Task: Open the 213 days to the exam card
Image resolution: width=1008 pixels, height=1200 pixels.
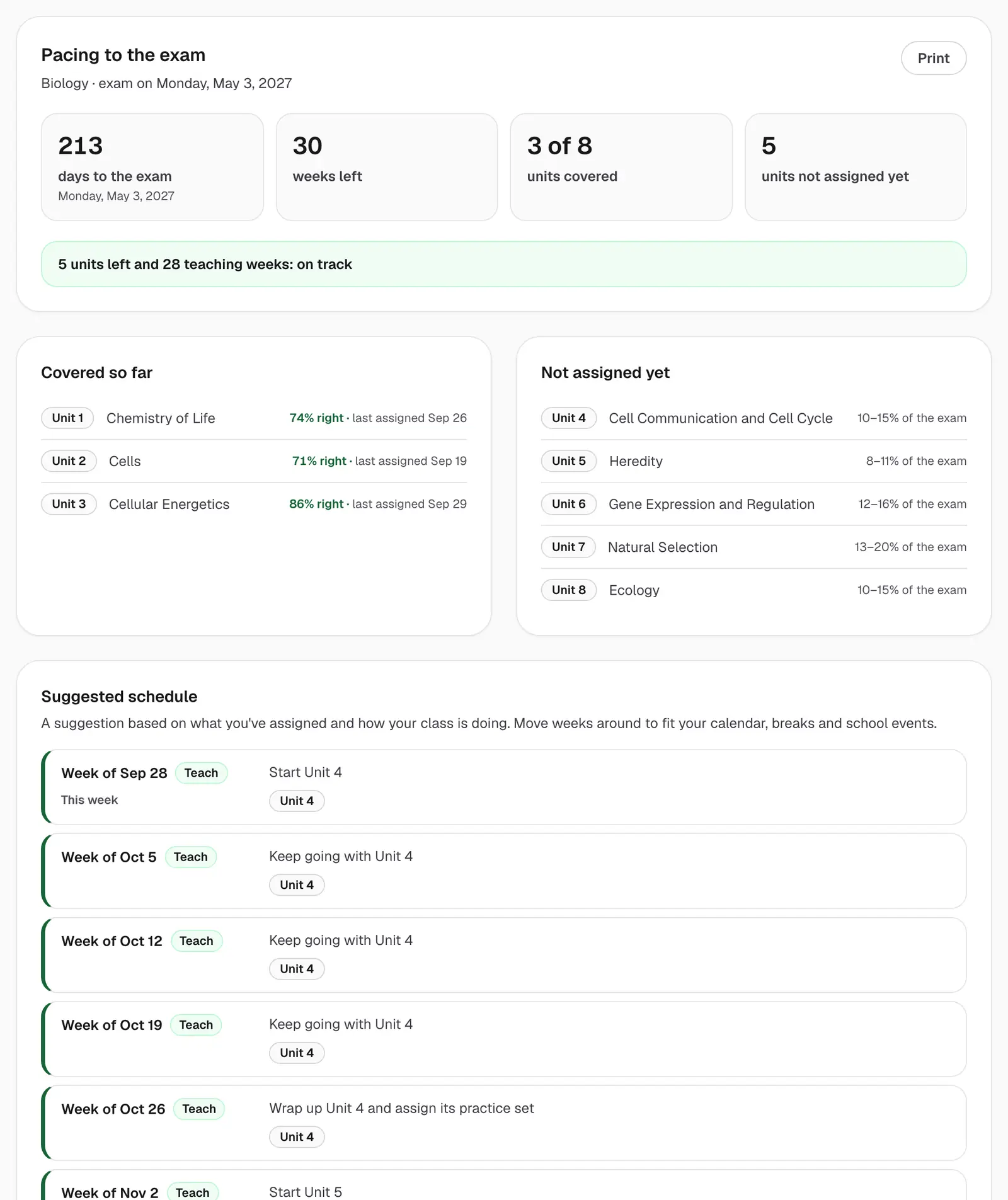Action: click(x=152, y=167)
